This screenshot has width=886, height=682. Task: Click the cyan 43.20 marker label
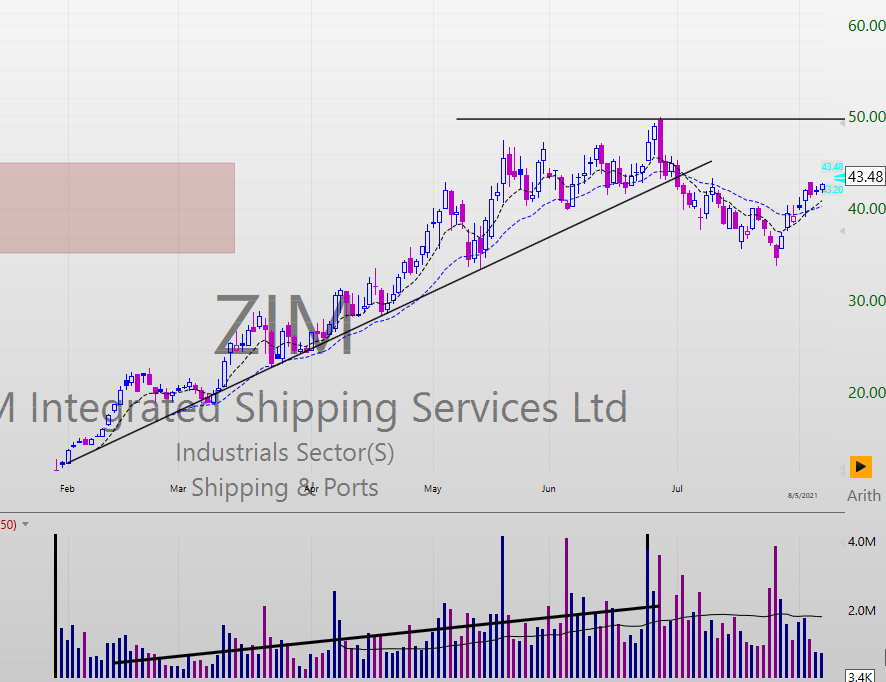tap(834, 190)
